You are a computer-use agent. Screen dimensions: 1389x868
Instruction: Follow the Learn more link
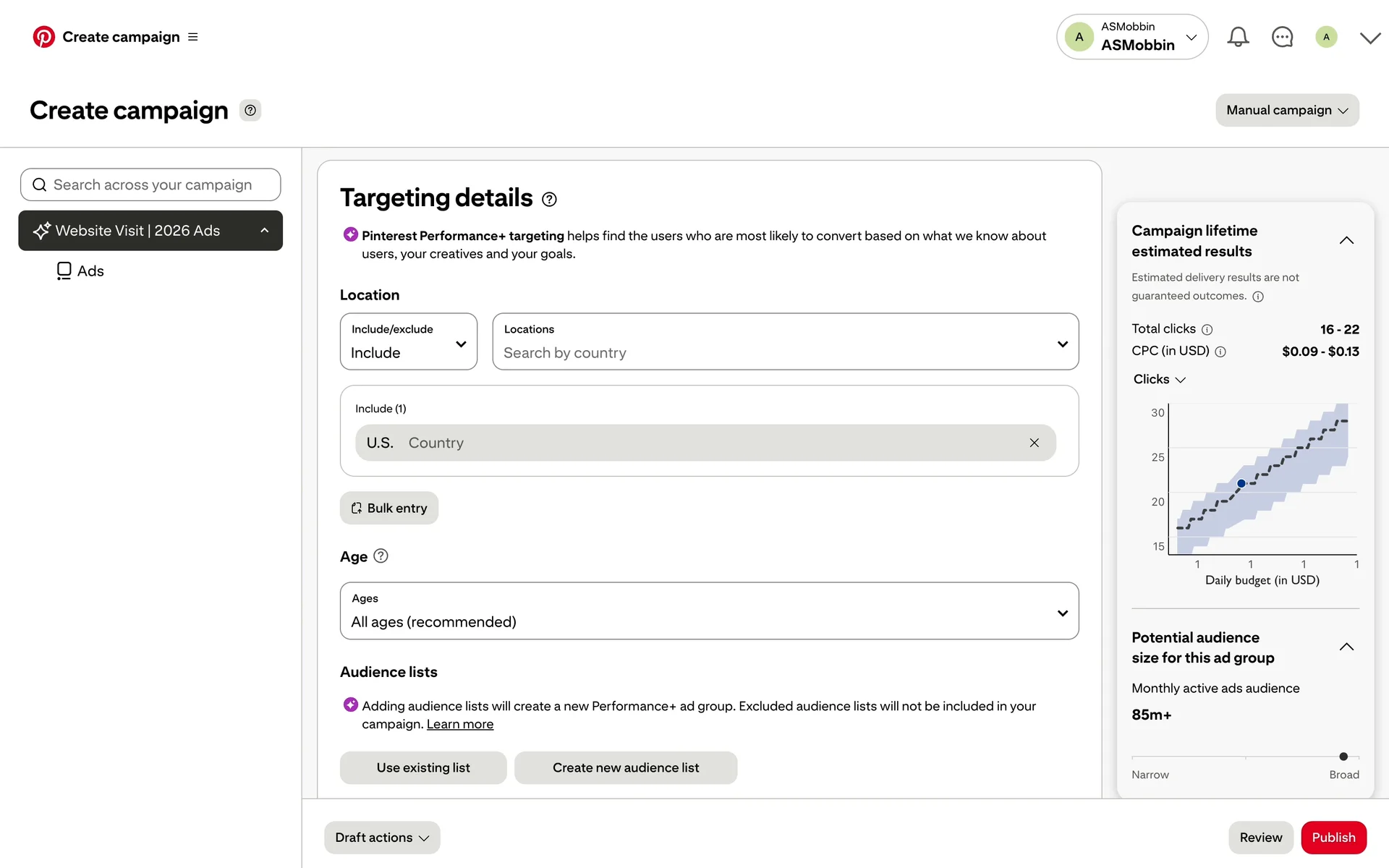[459, 725]
